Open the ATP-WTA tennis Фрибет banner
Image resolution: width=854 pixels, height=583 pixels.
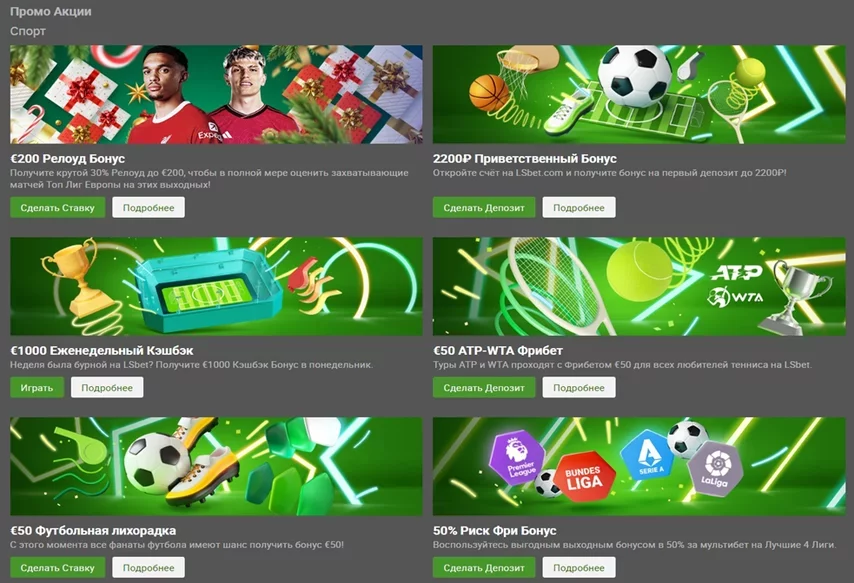639,286
